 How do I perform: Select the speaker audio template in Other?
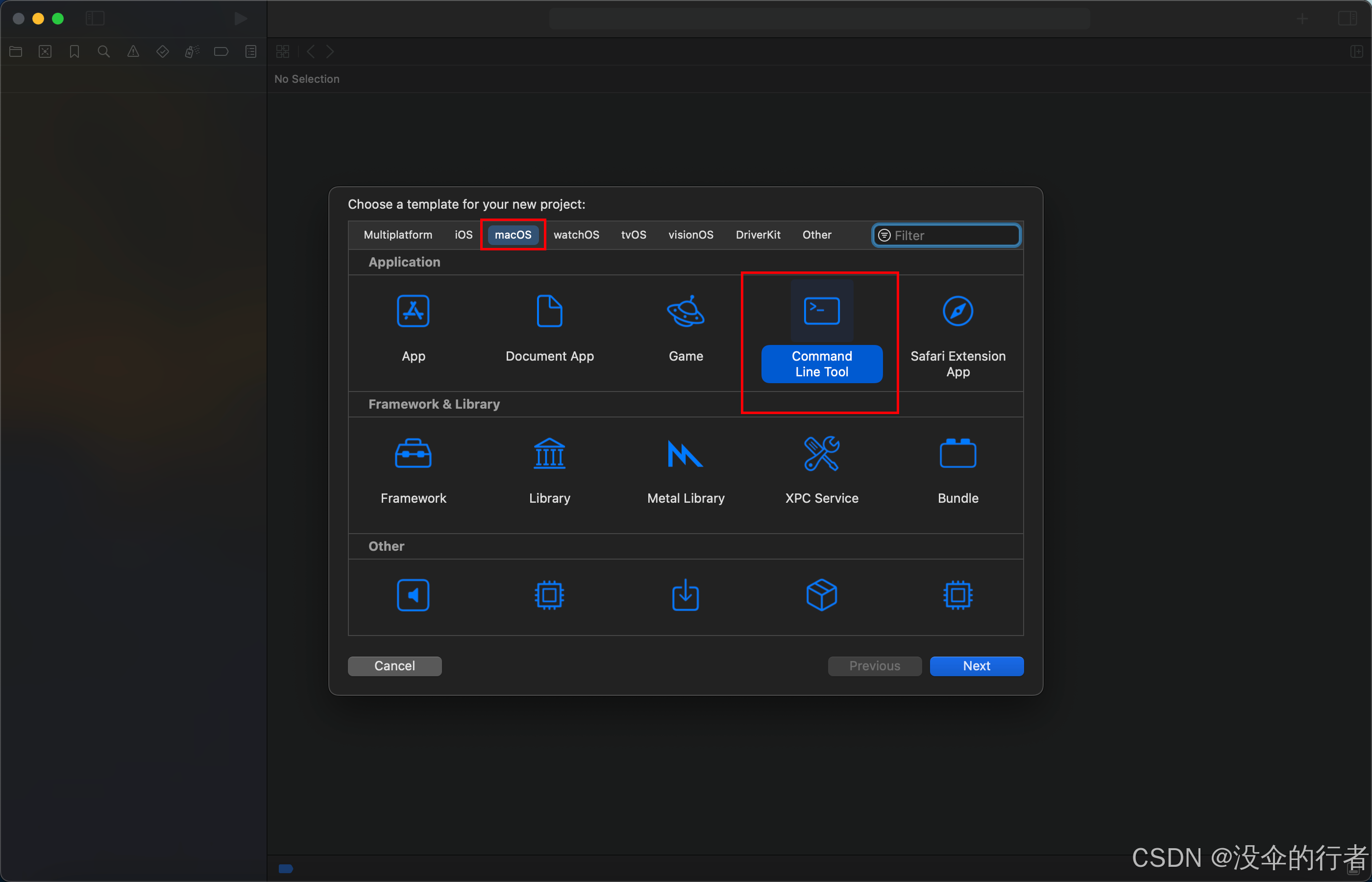413,595
